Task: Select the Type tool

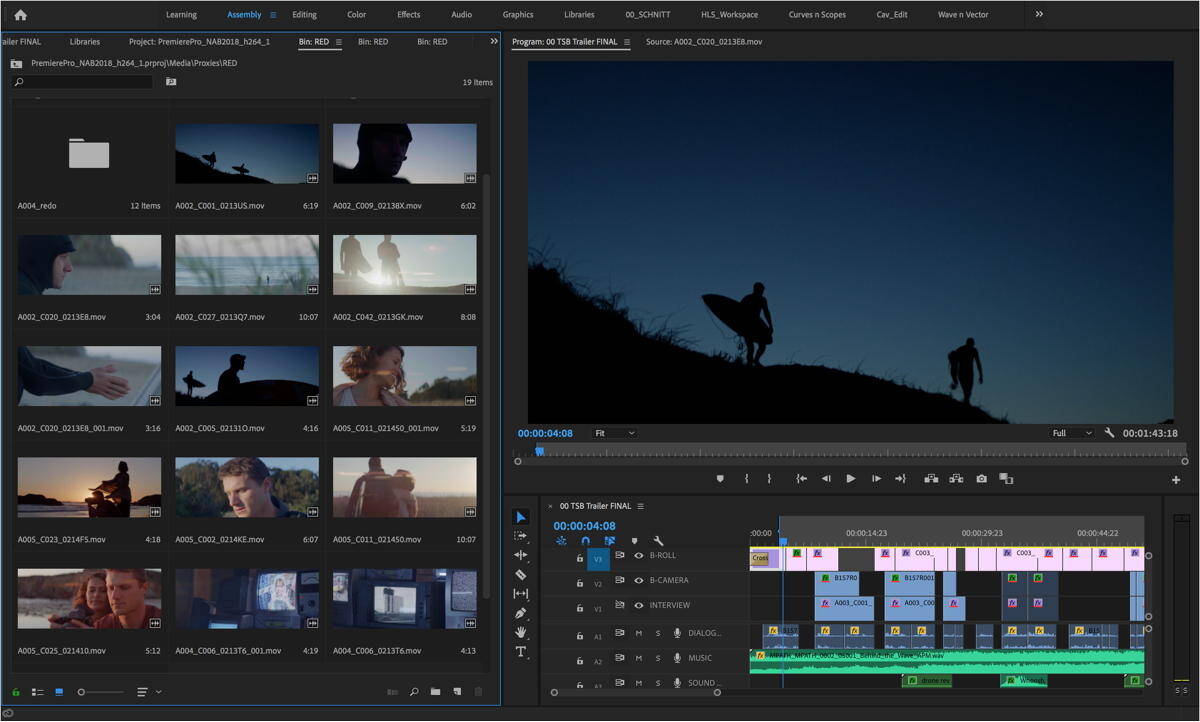Action: 521,652
